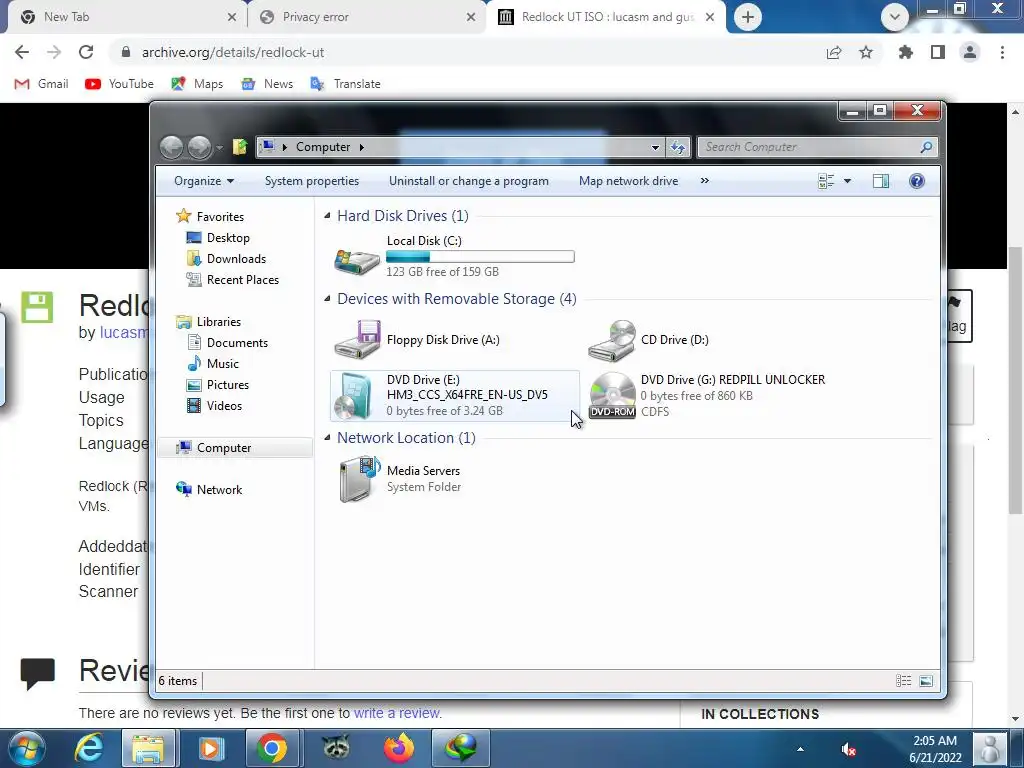Switch to Privacy error tab
Screen dimensions: 1024x768
point(366,17)
